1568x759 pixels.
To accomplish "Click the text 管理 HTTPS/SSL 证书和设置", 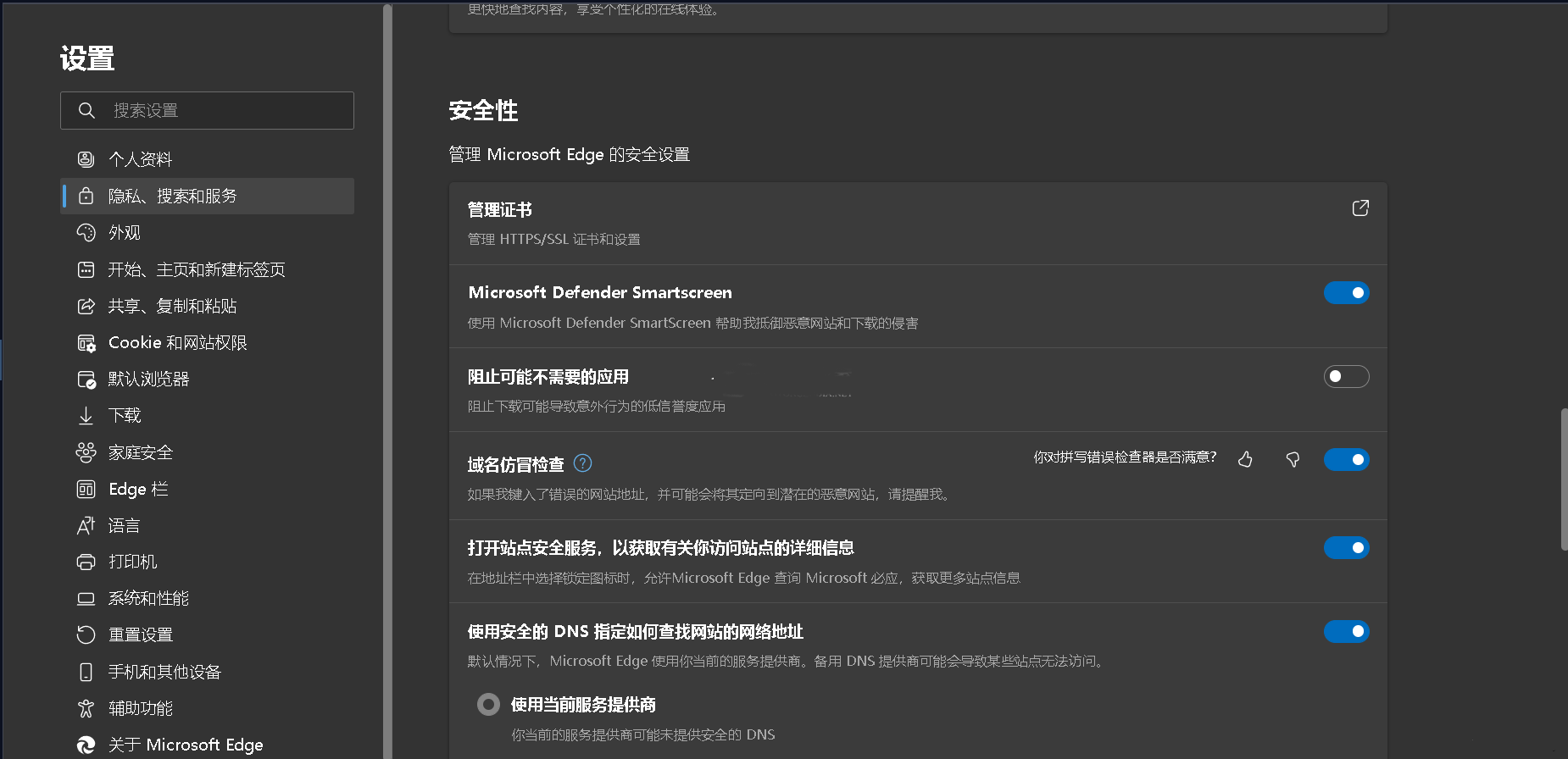I will pyautogui.click(x=554, y=240).
